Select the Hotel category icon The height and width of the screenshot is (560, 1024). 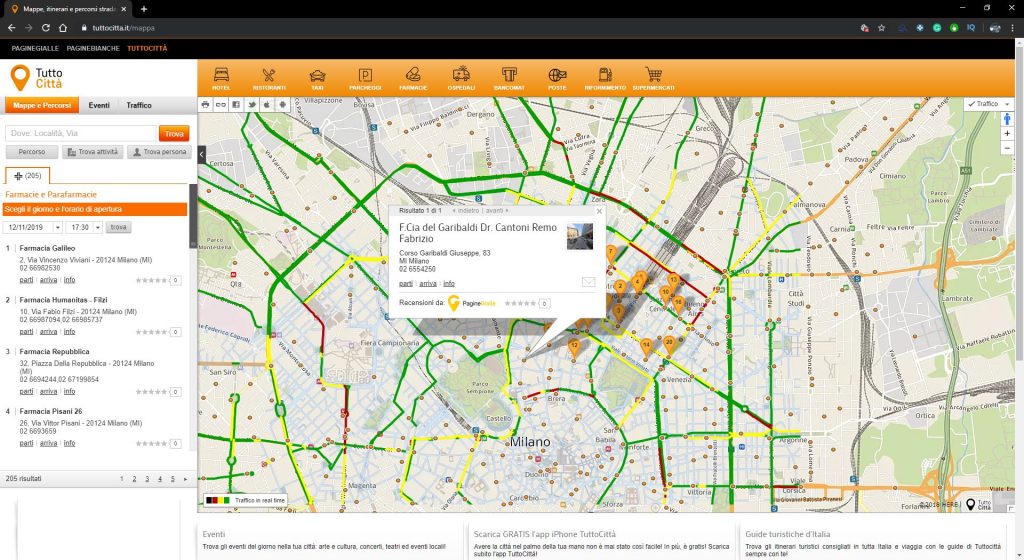(221, 77)
